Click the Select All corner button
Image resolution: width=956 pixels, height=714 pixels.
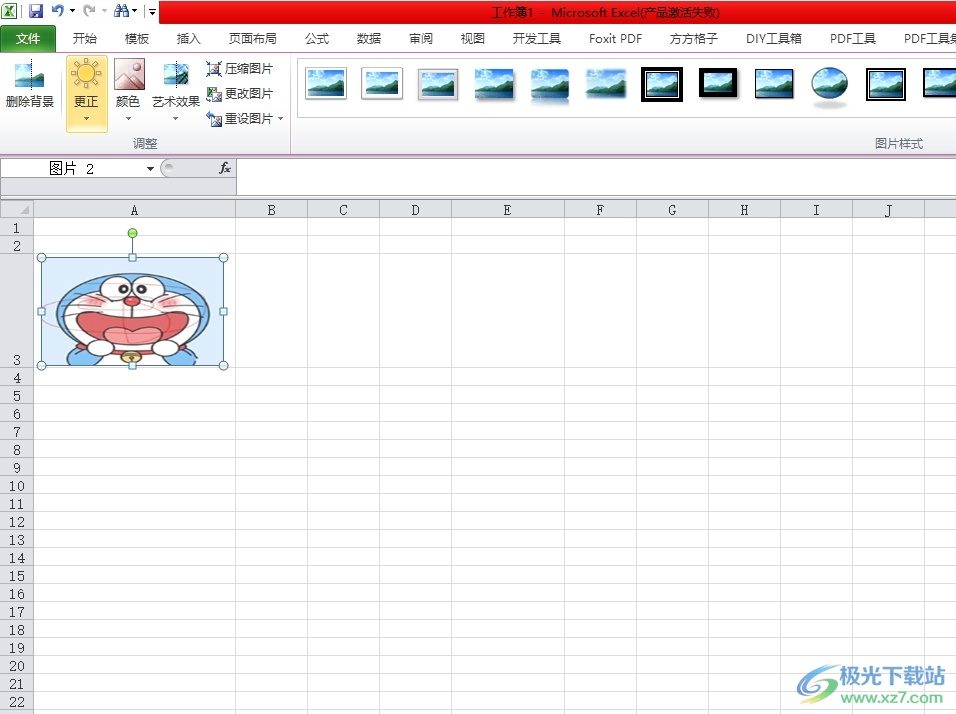click(17, 210)
